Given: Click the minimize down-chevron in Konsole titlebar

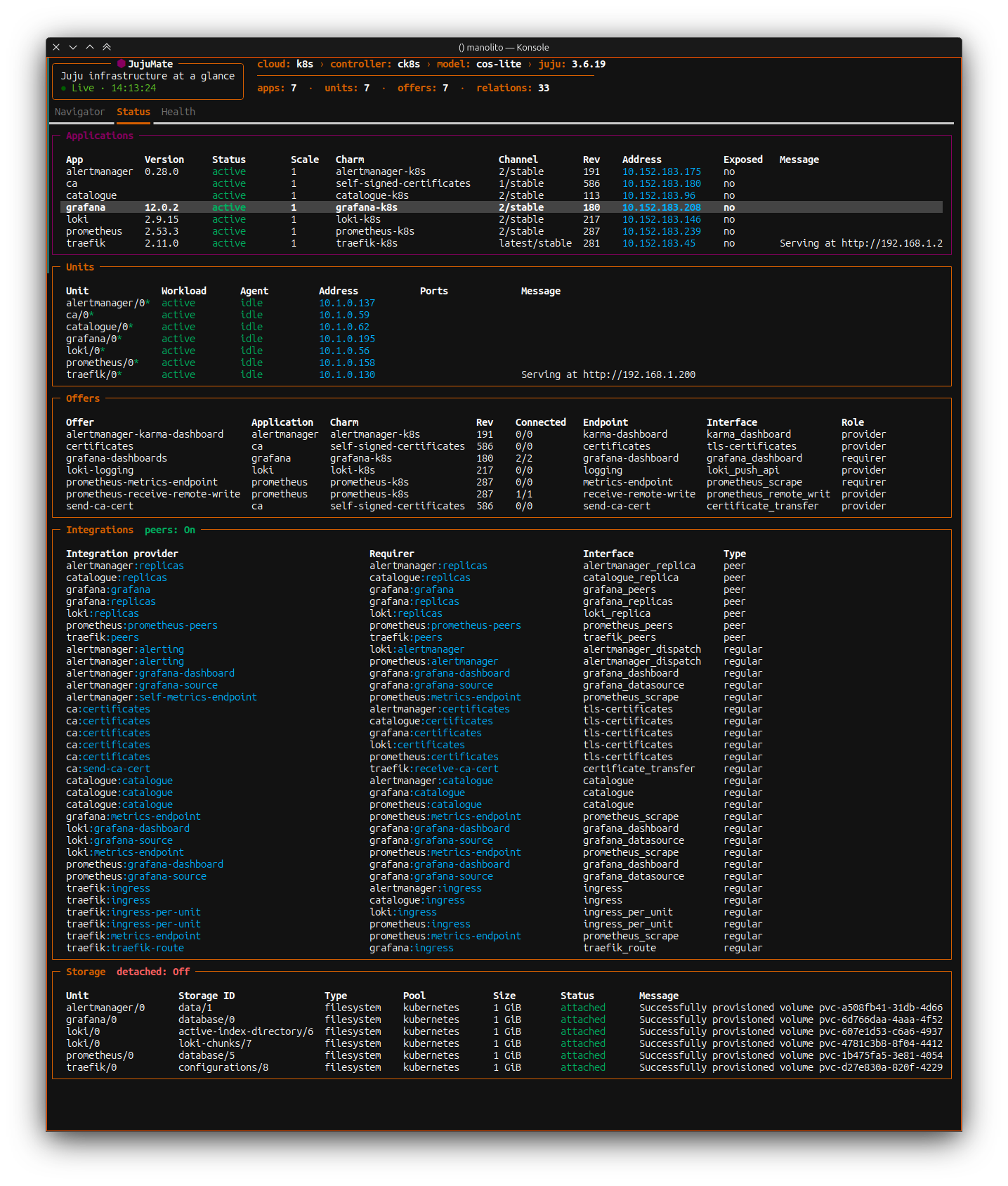Looking at the screenshot, I should [73, 47].
